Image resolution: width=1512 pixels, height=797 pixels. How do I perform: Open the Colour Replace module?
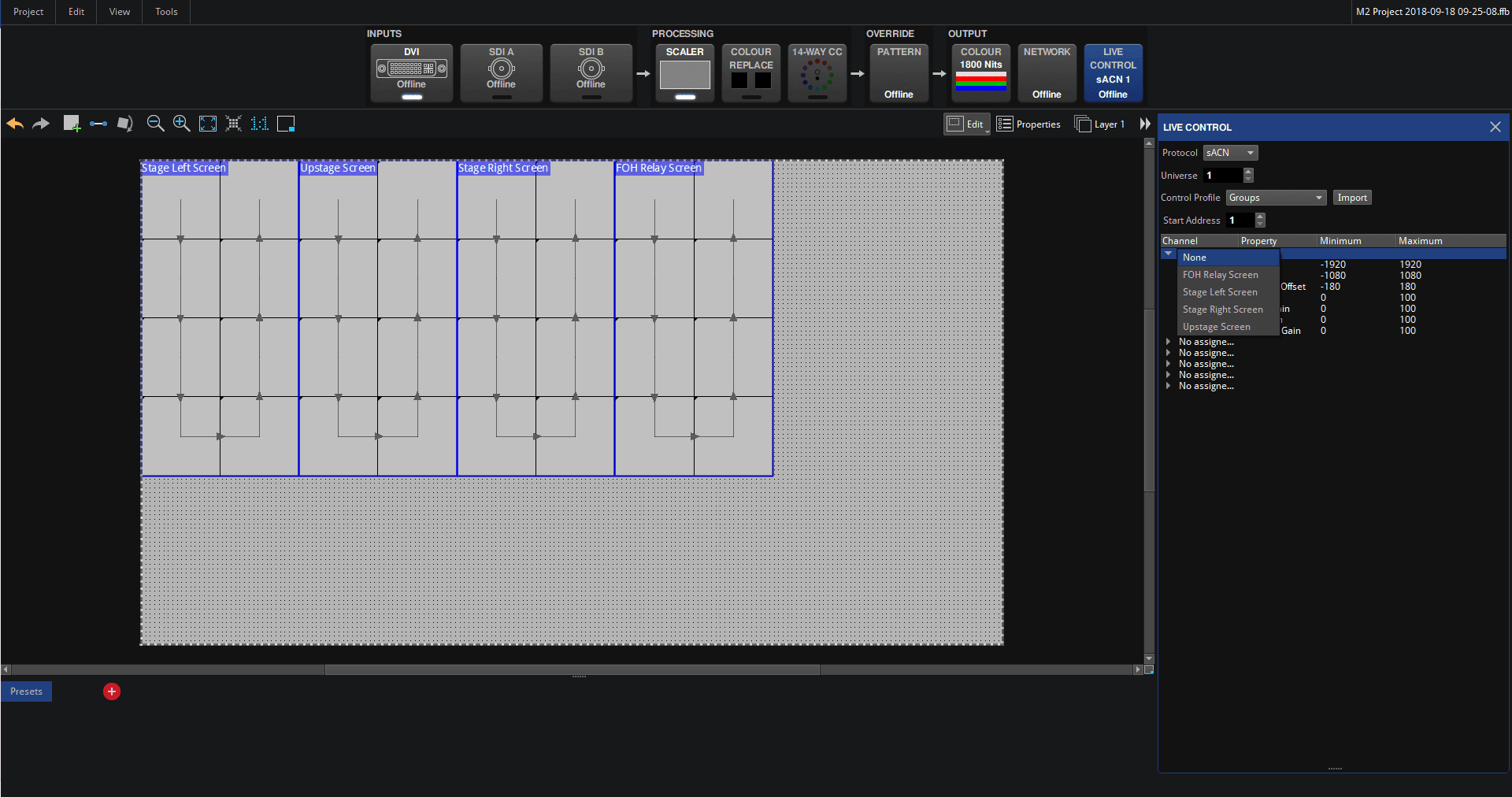(x=751, y=73)
